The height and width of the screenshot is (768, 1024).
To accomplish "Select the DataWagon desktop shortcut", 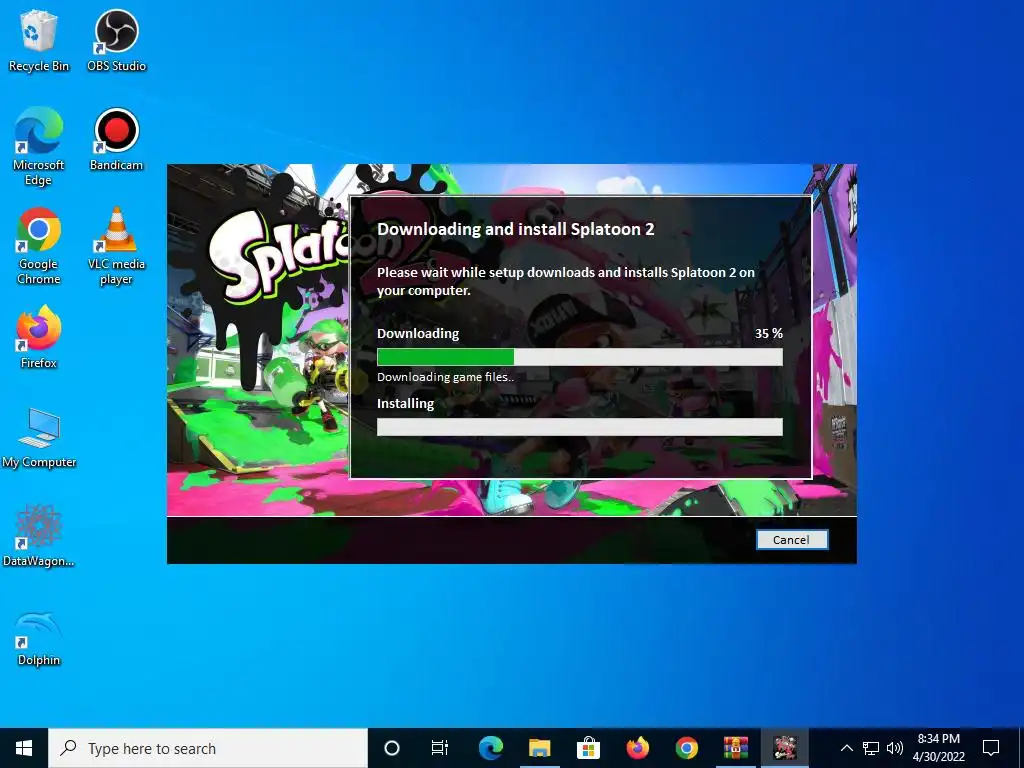I will click(39, 536).
